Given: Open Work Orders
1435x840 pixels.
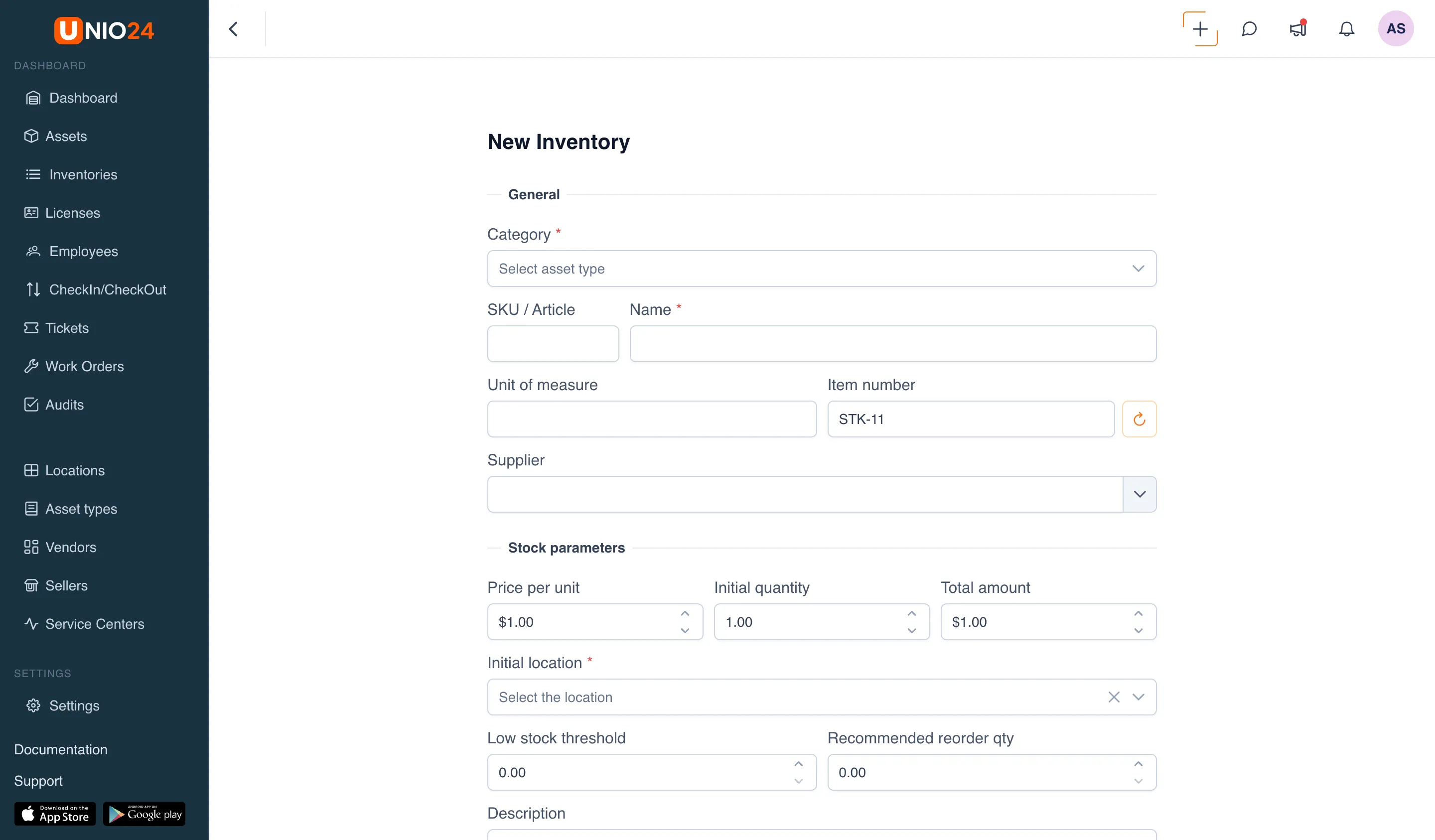Looking at the screenshot, I should 74,366.
